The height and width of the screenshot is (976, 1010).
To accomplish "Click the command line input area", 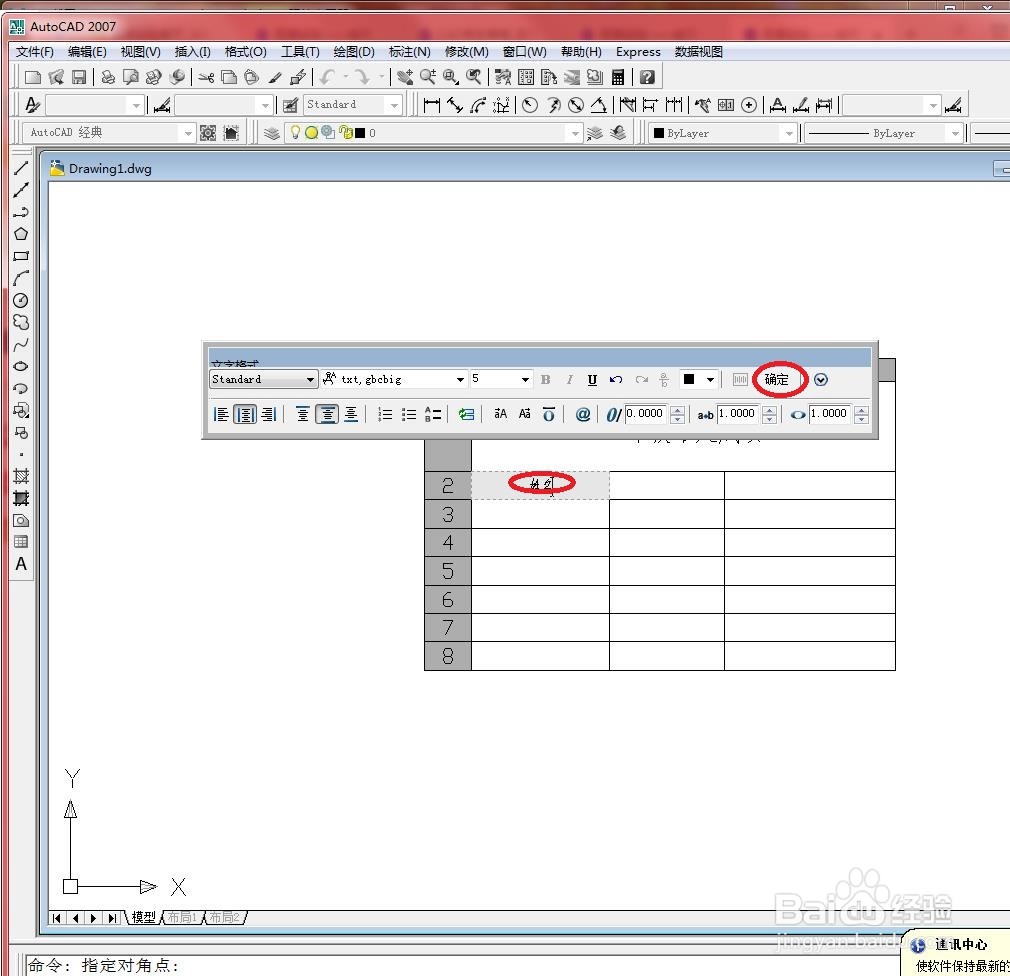I will [461, 965].
